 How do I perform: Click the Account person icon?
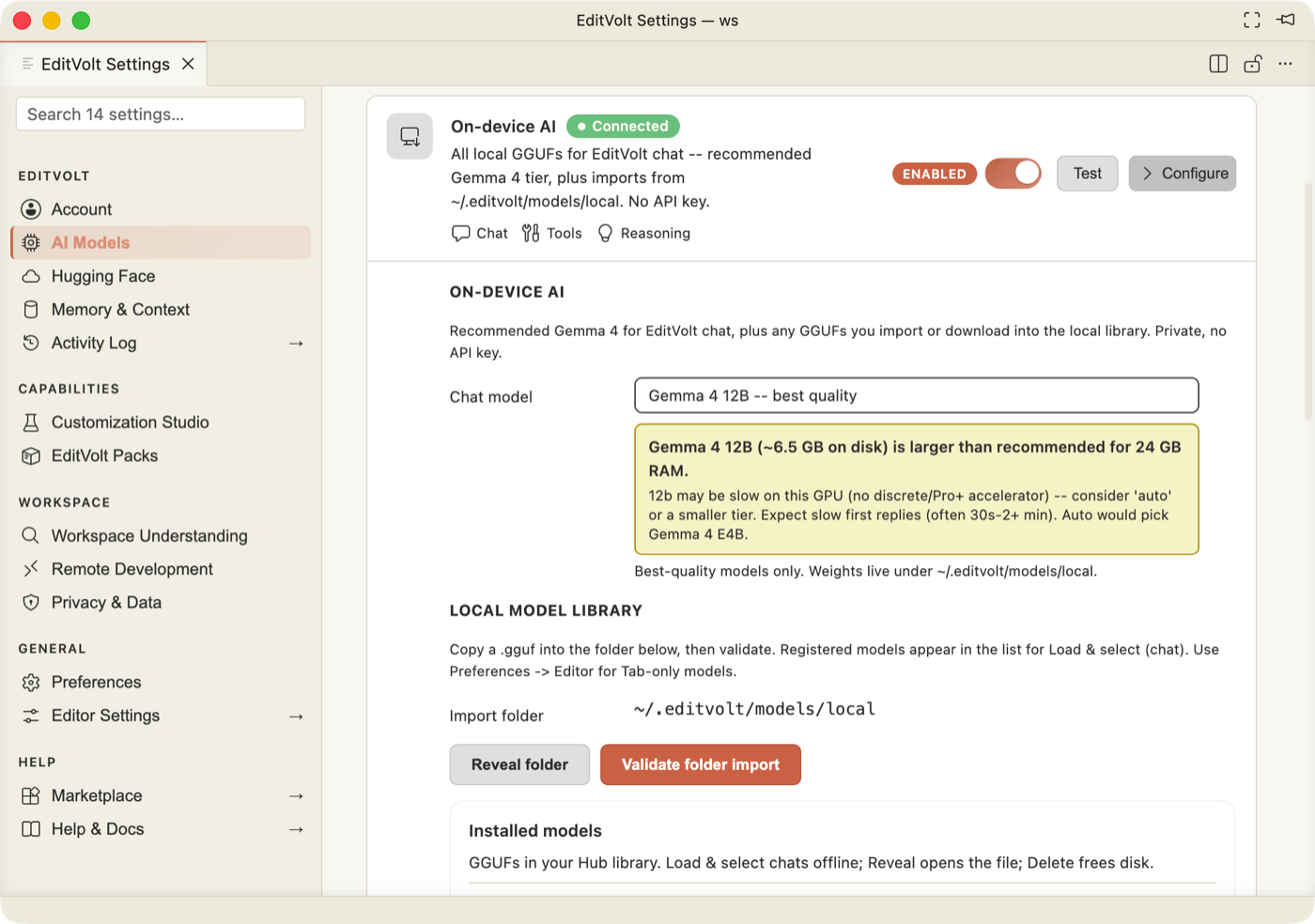tap(31, 209)
